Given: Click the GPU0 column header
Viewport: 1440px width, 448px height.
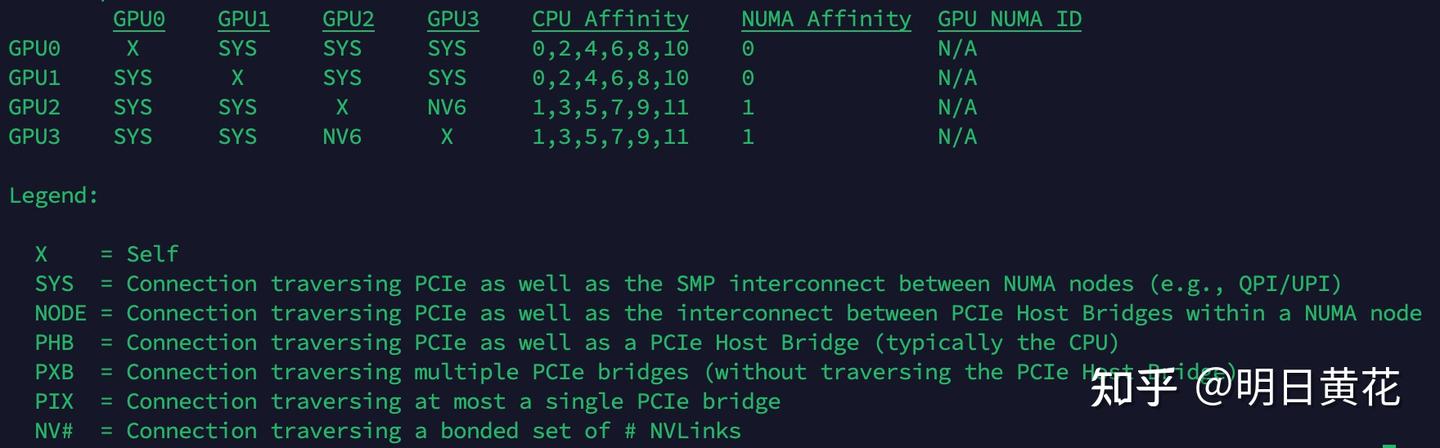Looking at the screenshot, I should [x=139, y=19].
